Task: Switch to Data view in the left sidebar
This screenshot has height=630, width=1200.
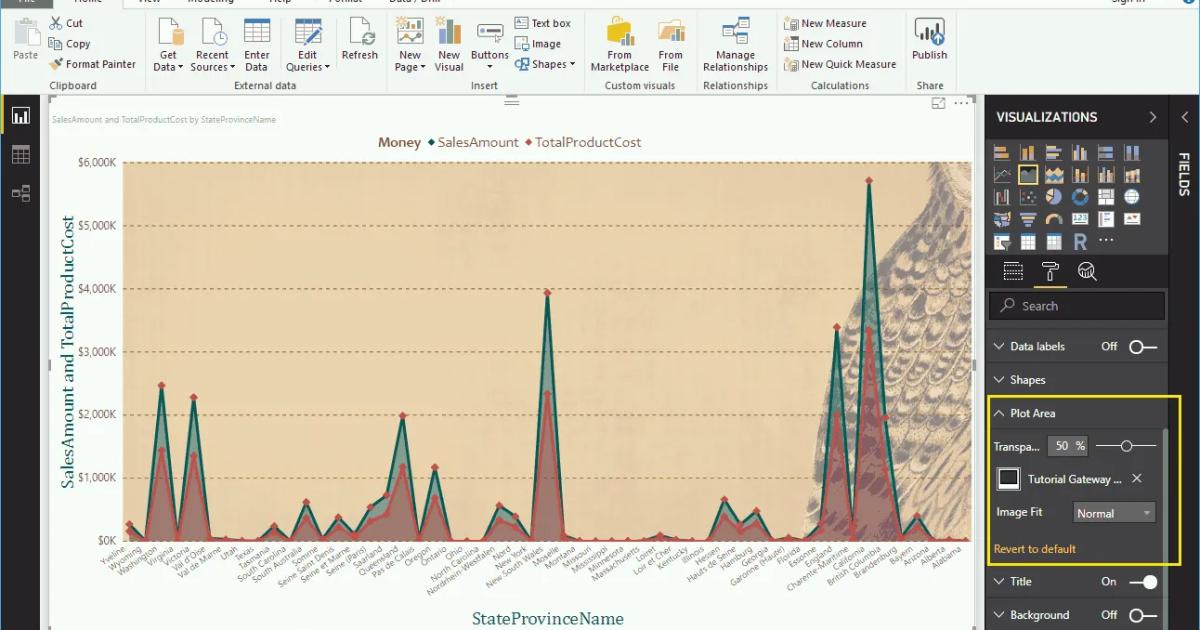Action: (21, 153)
